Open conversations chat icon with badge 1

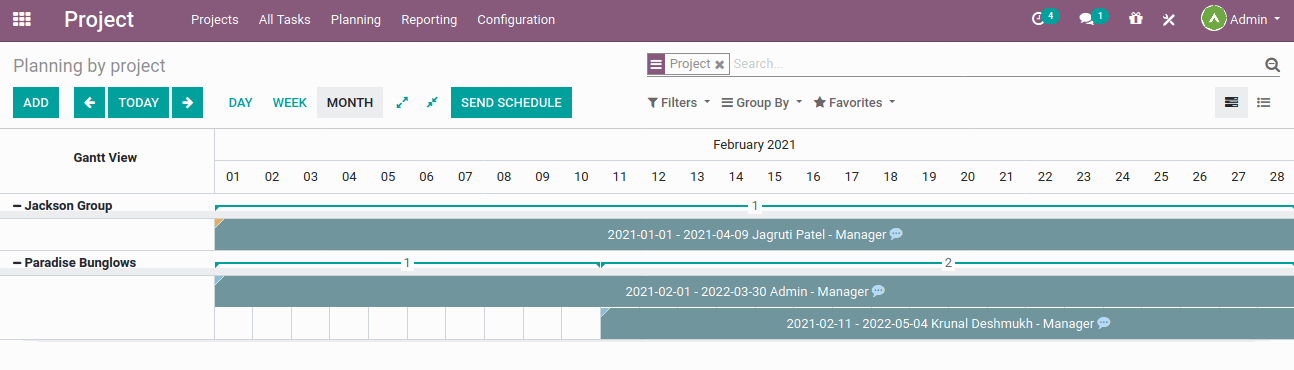click(1087, 19)
